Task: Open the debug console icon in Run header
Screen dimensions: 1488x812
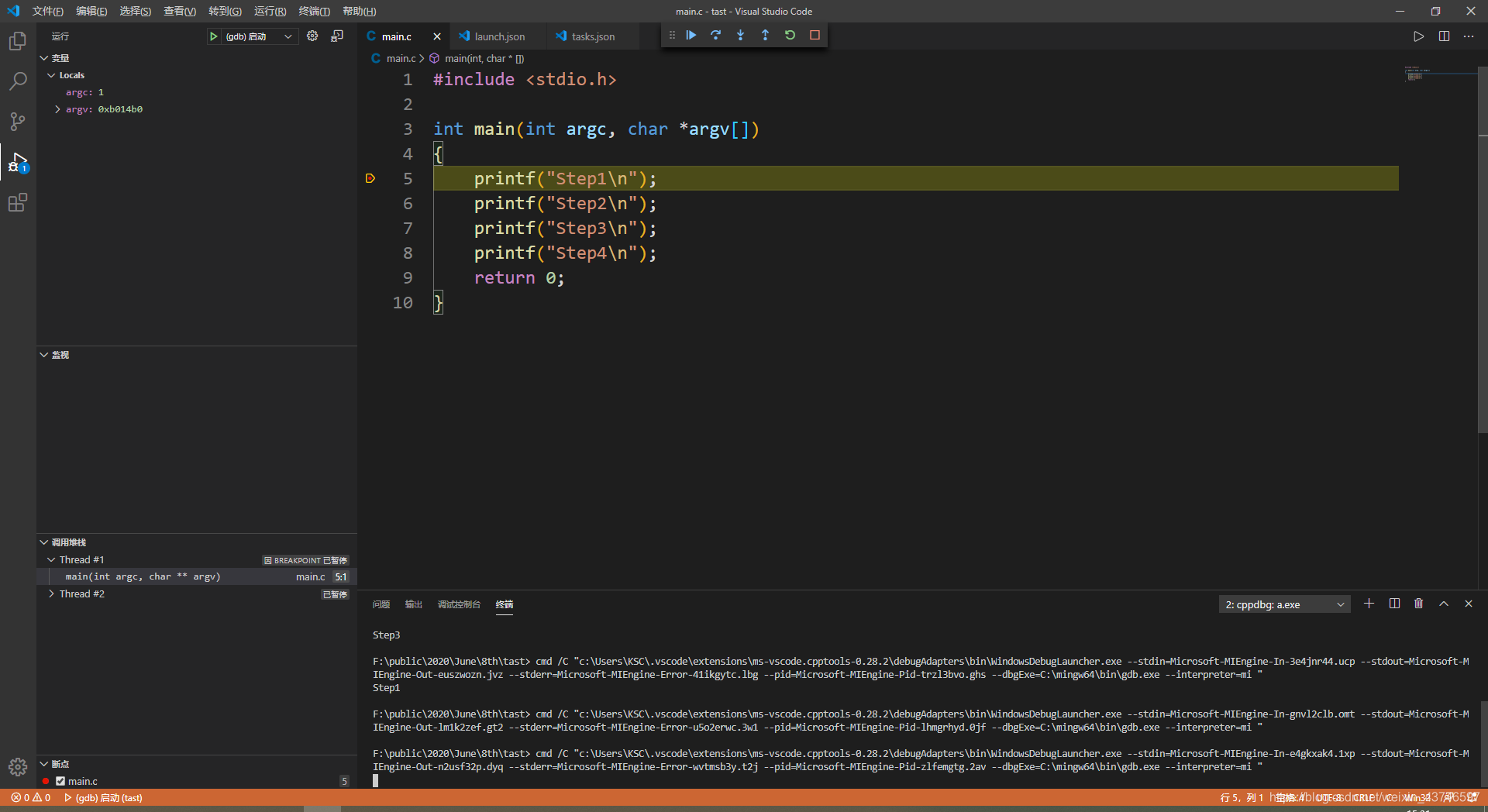Action: click(337, 36)
